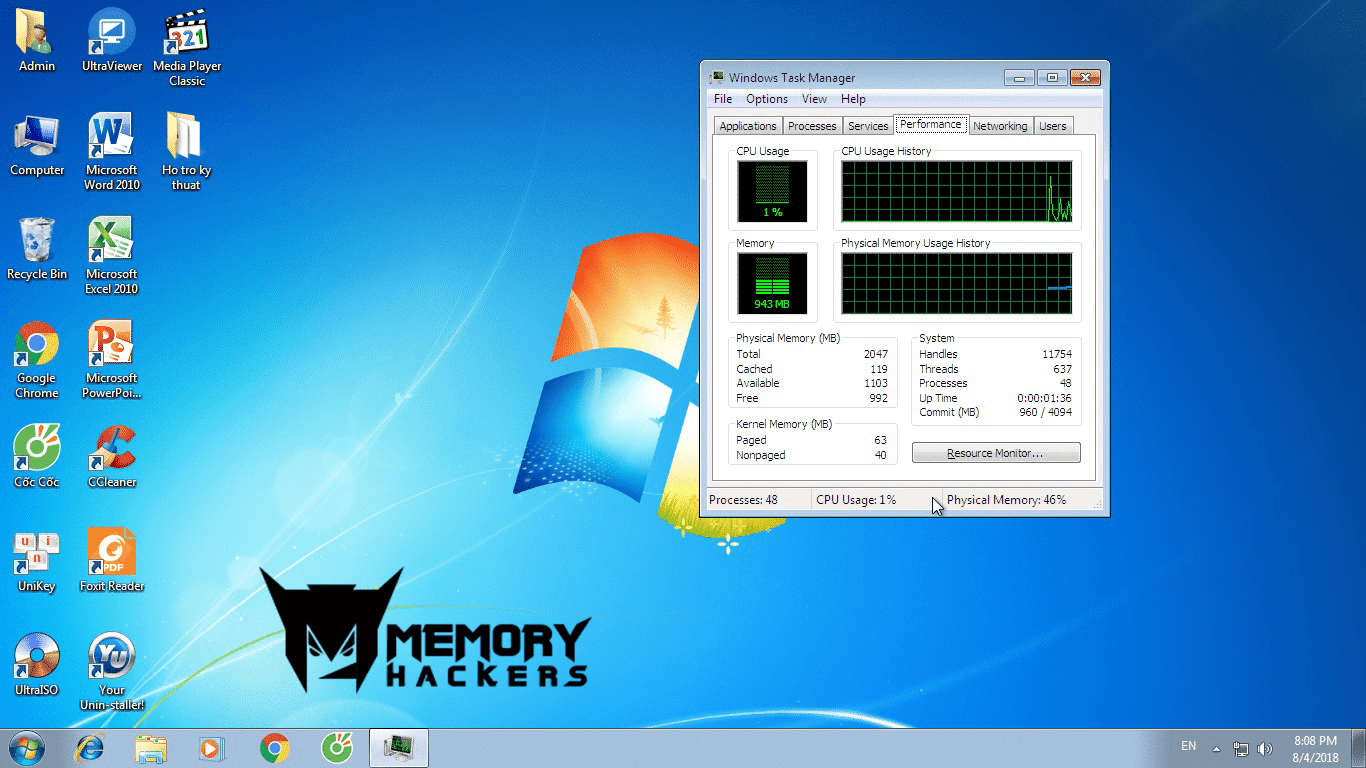Open Cốc Cốc from the taskbar

point(336,748)
